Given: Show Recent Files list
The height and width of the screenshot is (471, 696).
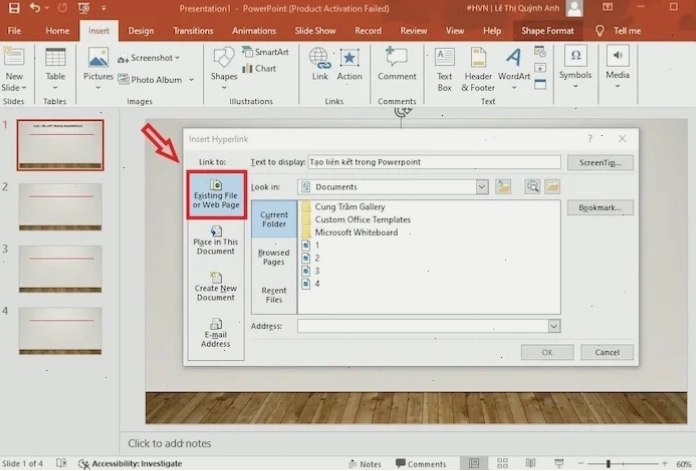Looking at the screenshot, I should (274, 294).
